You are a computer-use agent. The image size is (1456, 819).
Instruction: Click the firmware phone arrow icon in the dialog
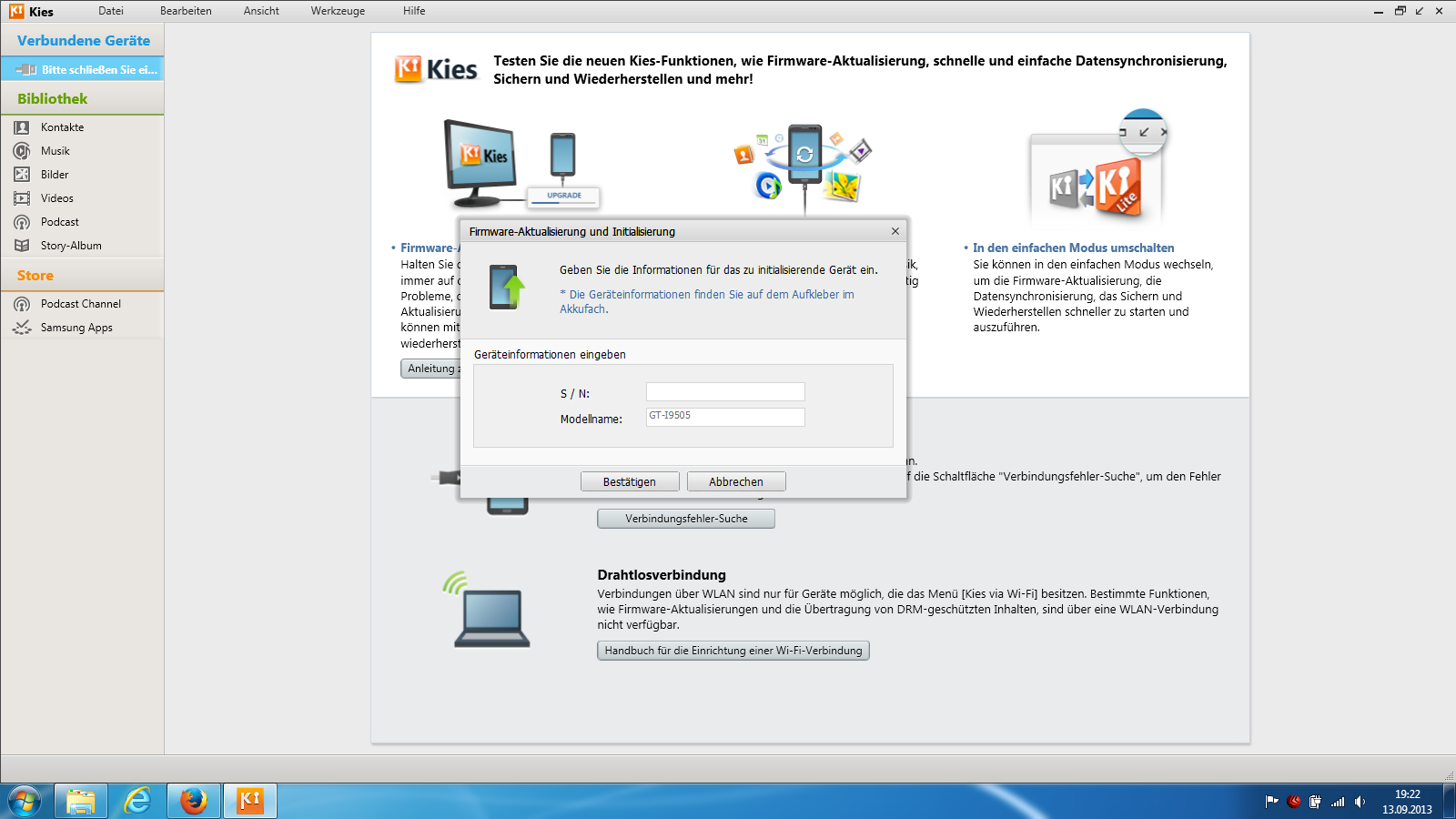coord(507,287)
